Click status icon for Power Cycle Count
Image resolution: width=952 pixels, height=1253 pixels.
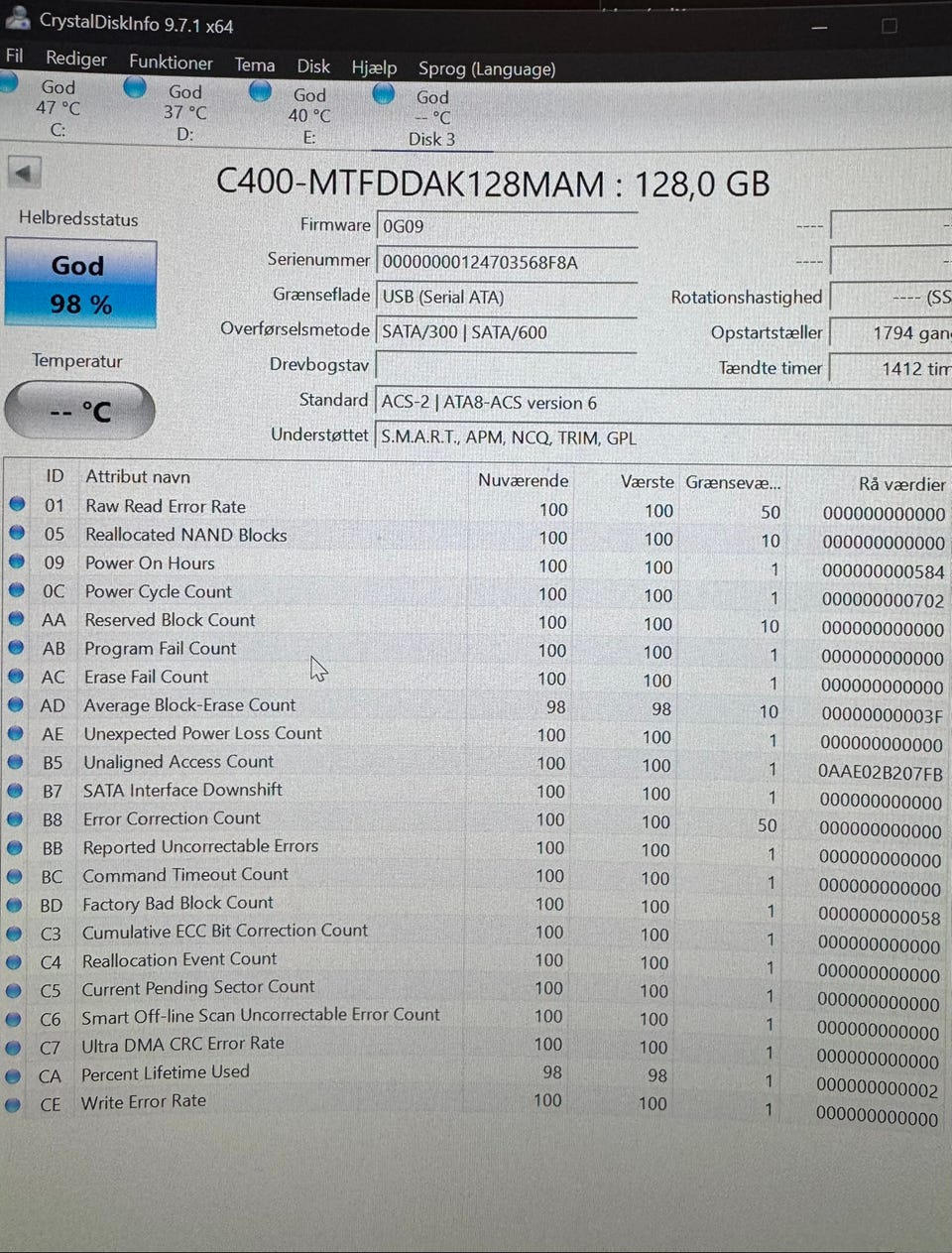click(17, 590)
